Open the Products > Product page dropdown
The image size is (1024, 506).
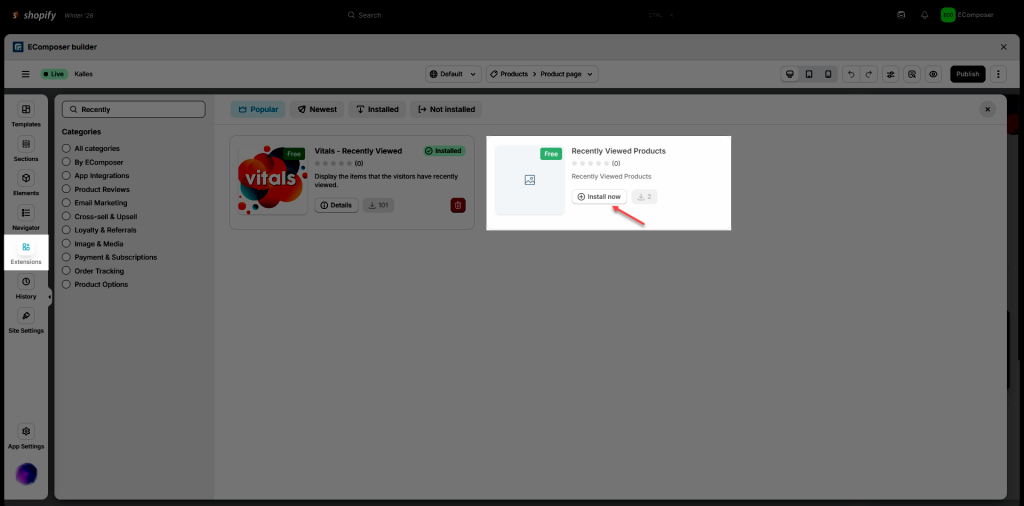point(543,74)
